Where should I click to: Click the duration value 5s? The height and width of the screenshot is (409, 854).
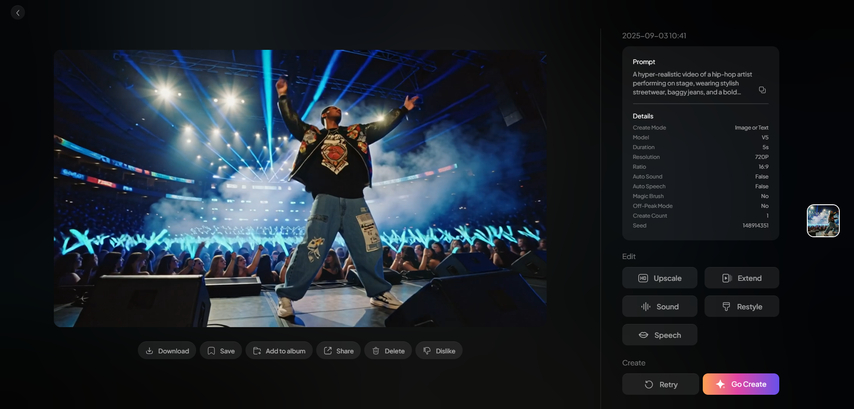[766, 147]
